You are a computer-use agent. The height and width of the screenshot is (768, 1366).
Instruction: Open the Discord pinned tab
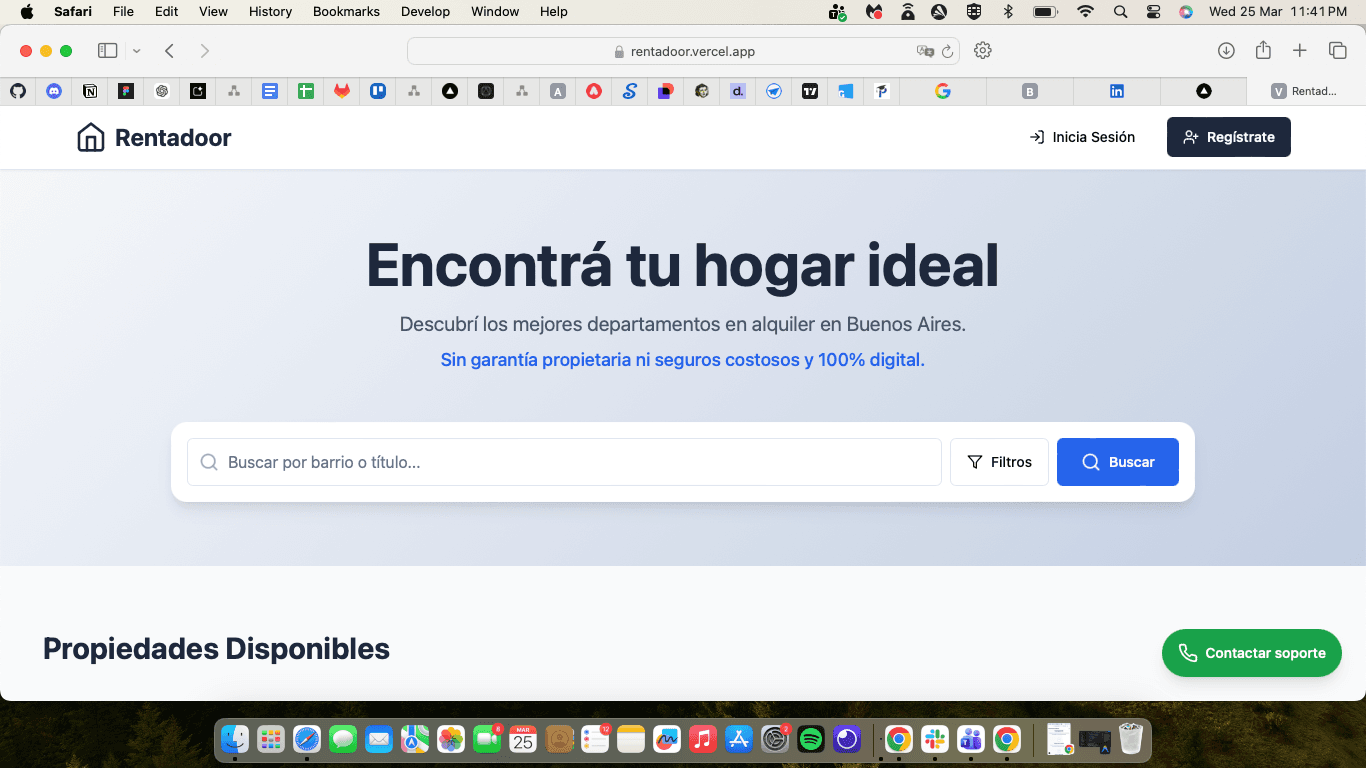point(54,91)
